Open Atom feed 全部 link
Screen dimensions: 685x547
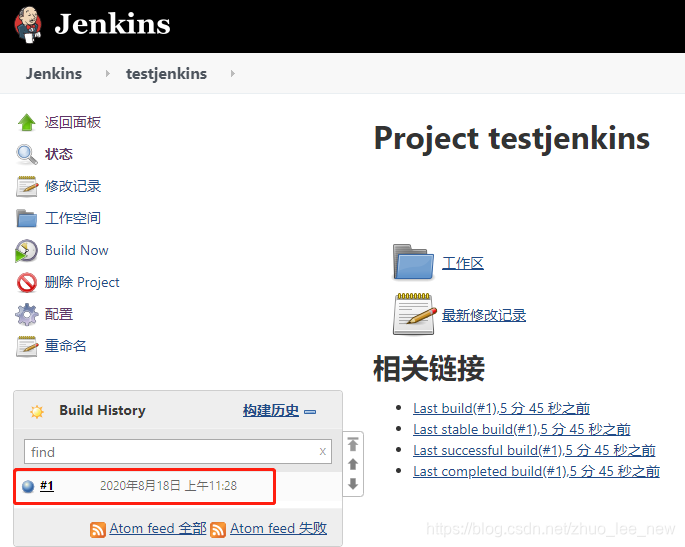coord(158,529)
